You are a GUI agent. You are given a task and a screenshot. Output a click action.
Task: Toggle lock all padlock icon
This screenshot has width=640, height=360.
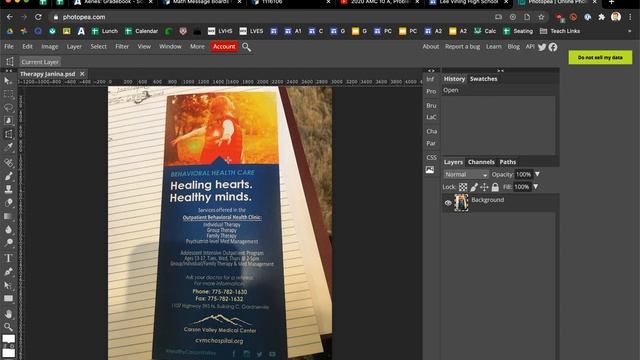click(x=495, y=187)
